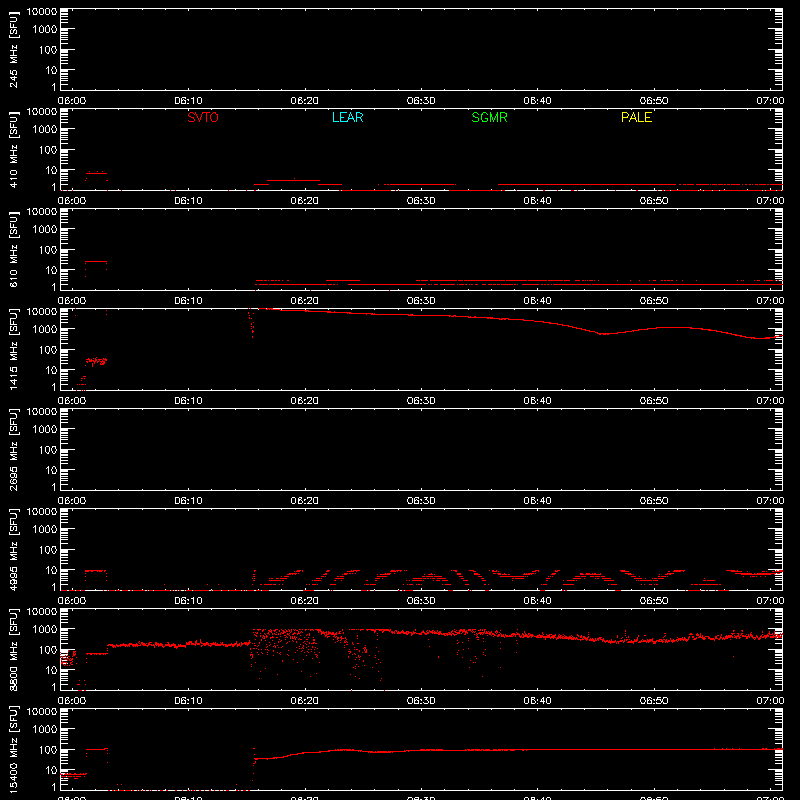Click 06:30 under the 8800 MHz panel
Viewport: 800px width, 800px height.
[x=421, y=701]
